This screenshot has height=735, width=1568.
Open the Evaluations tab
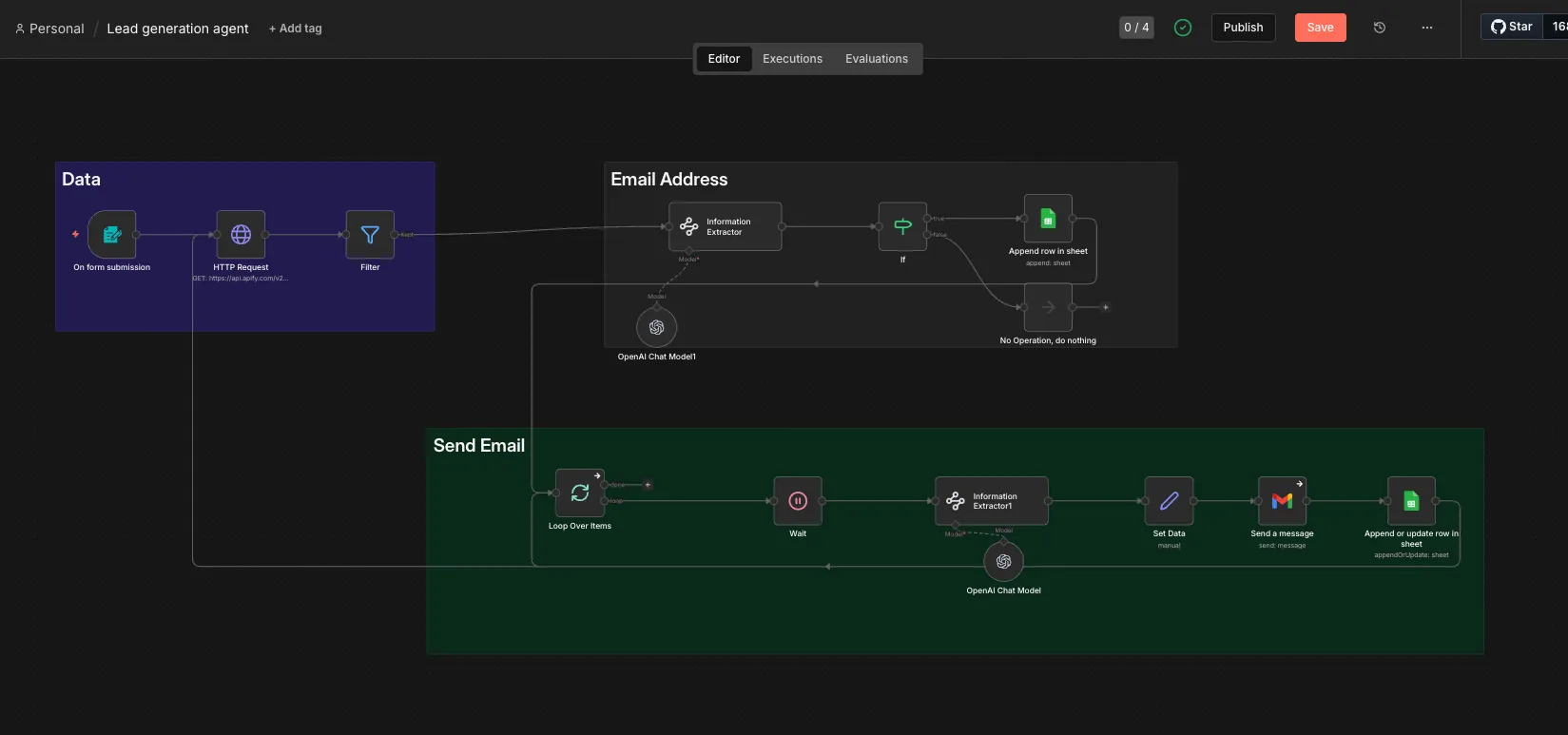point(877,59)
